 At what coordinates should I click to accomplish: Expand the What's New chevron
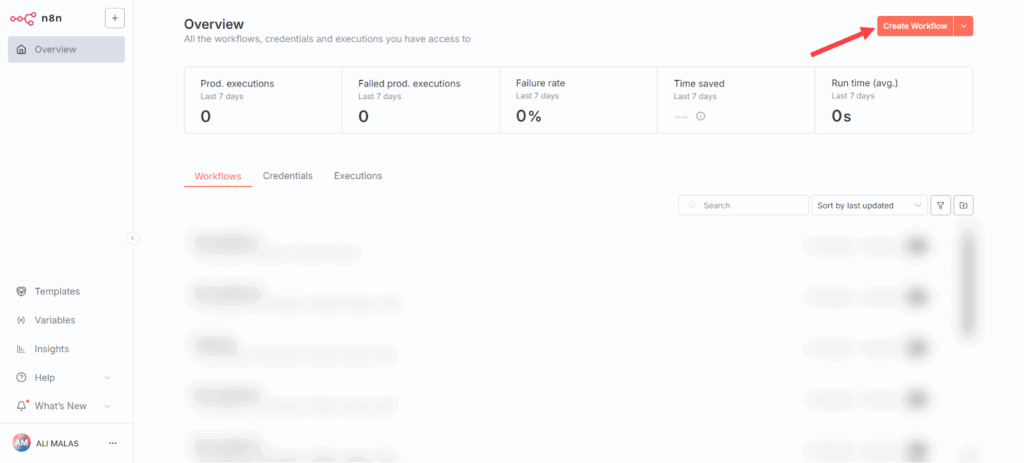[107, 406]
